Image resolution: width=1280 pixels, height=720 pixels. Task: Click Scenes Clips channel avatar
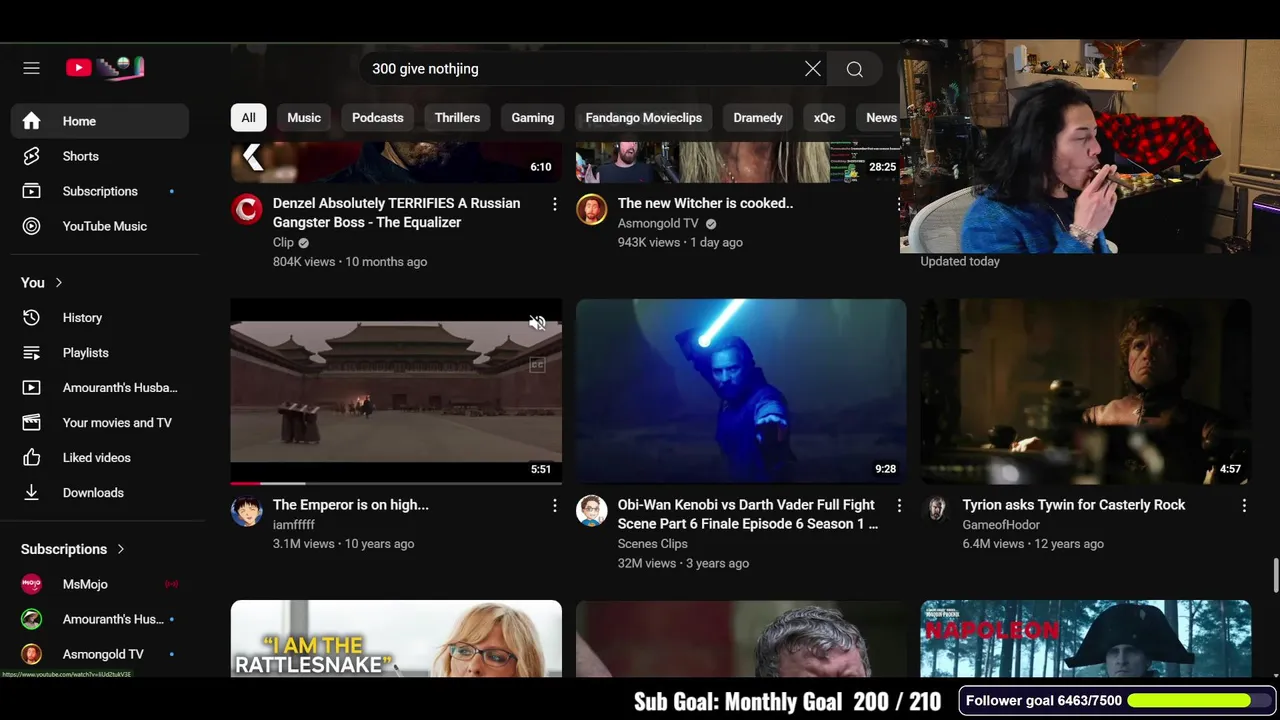click(x=592, y=511)
